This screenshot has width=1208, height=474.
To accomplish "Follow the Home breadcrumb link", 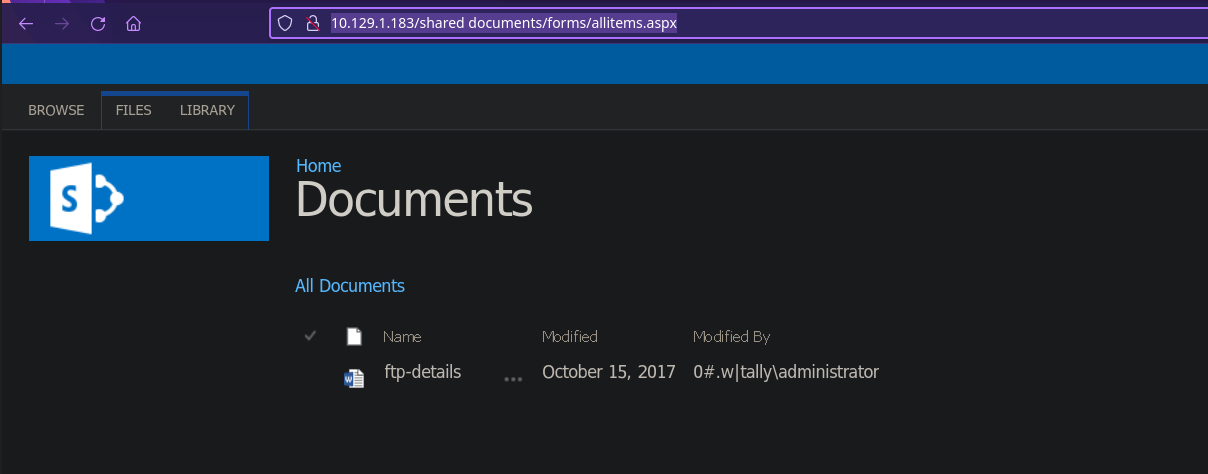I will [318, 166].
